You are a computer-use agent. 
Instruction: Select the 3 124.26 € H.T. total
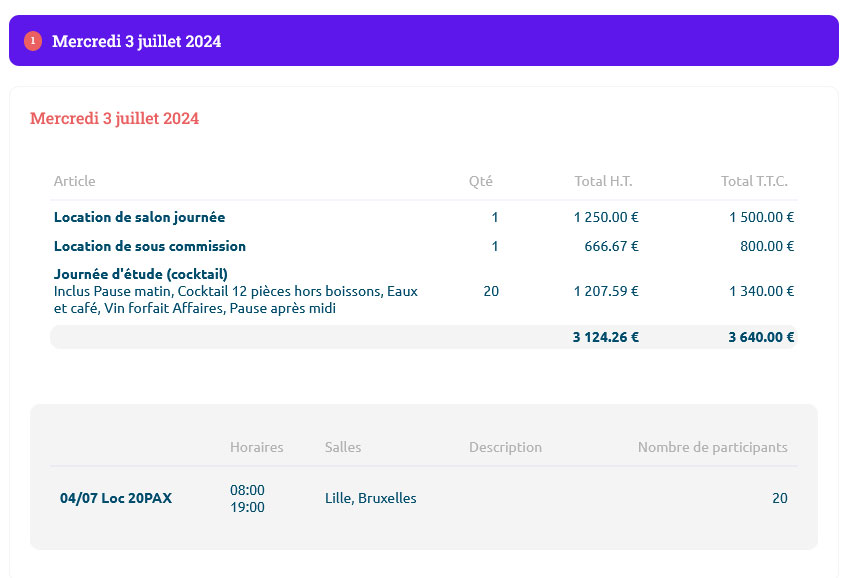pyautogui.click(x=605, y=337)
